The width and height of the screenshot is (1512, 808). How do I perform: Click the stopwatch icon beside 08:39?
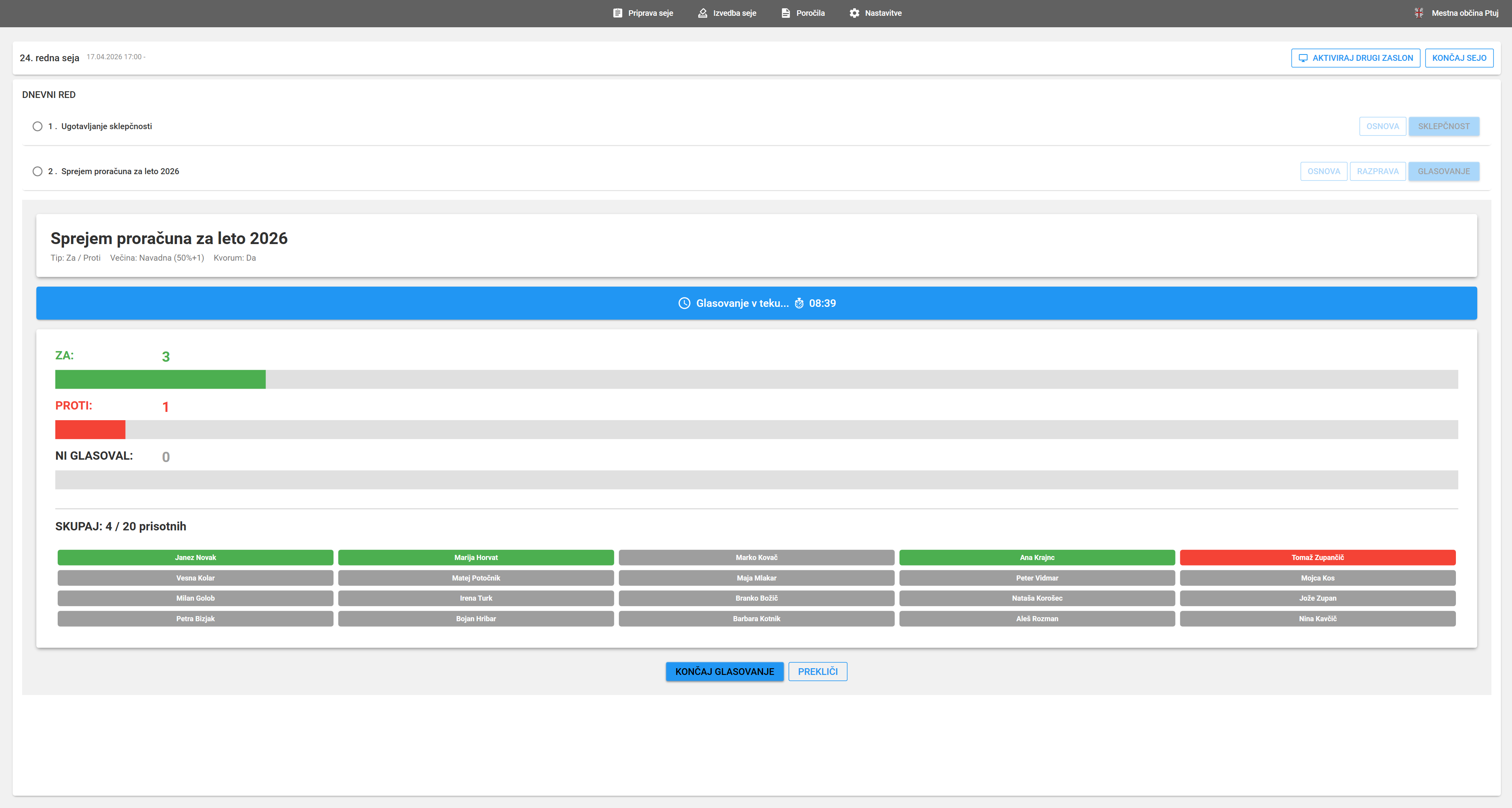point(799,303)
